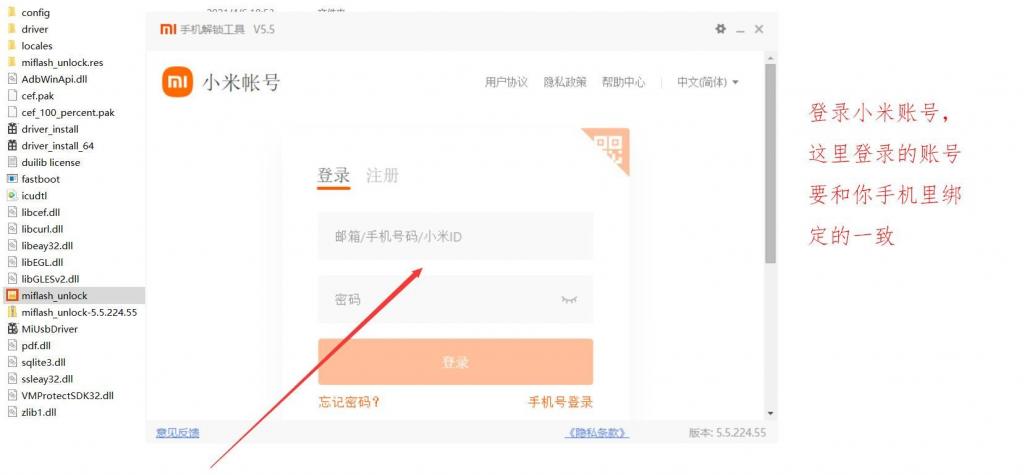The height and width of the screenshot is (475, 1024).
Task: Click the 邮箱/手机号码/小米ID input field
Action: click(x=455, y=237)
